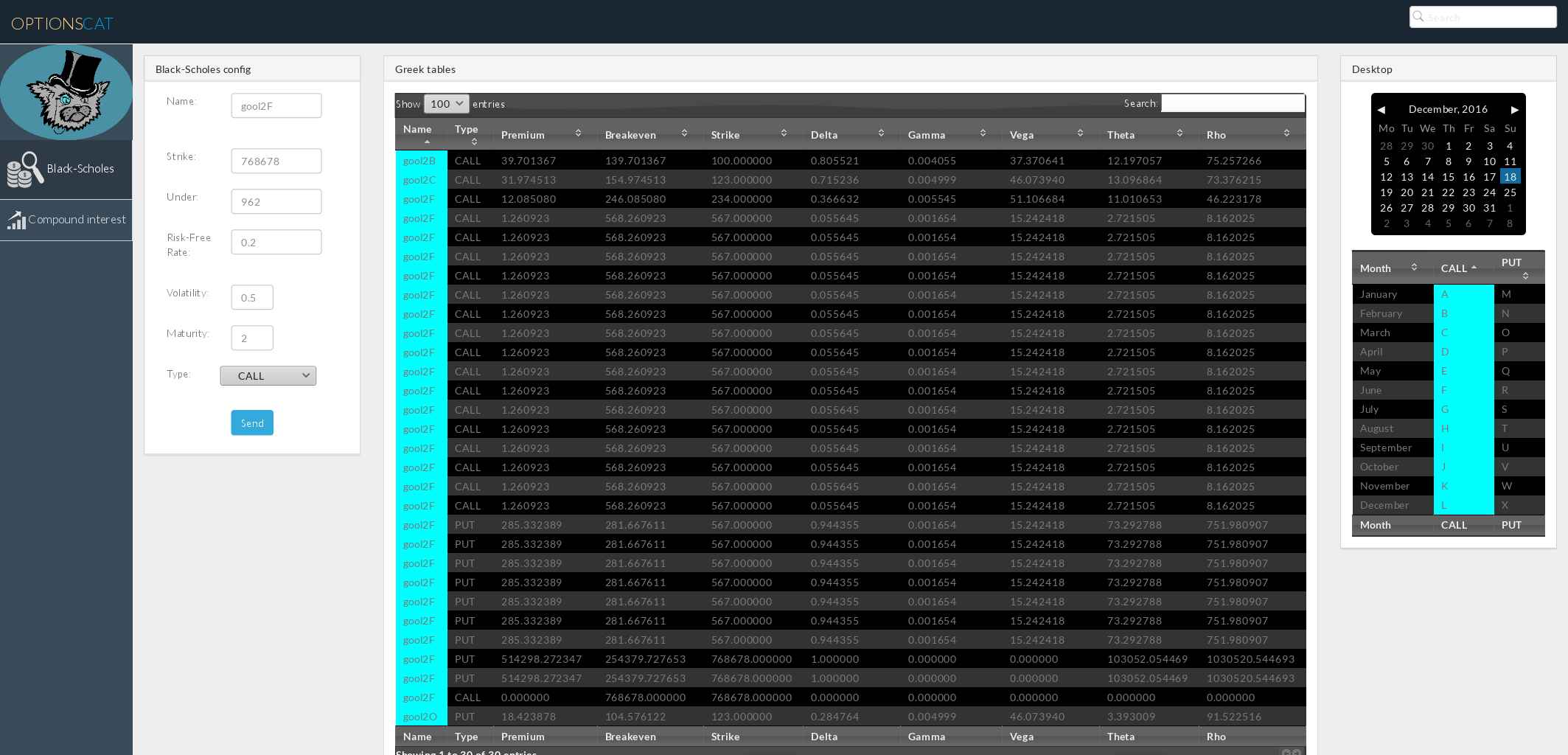Sort the Delta column using its sort icon
This screenshot has width=1568, height=755.
coord(882,133)
